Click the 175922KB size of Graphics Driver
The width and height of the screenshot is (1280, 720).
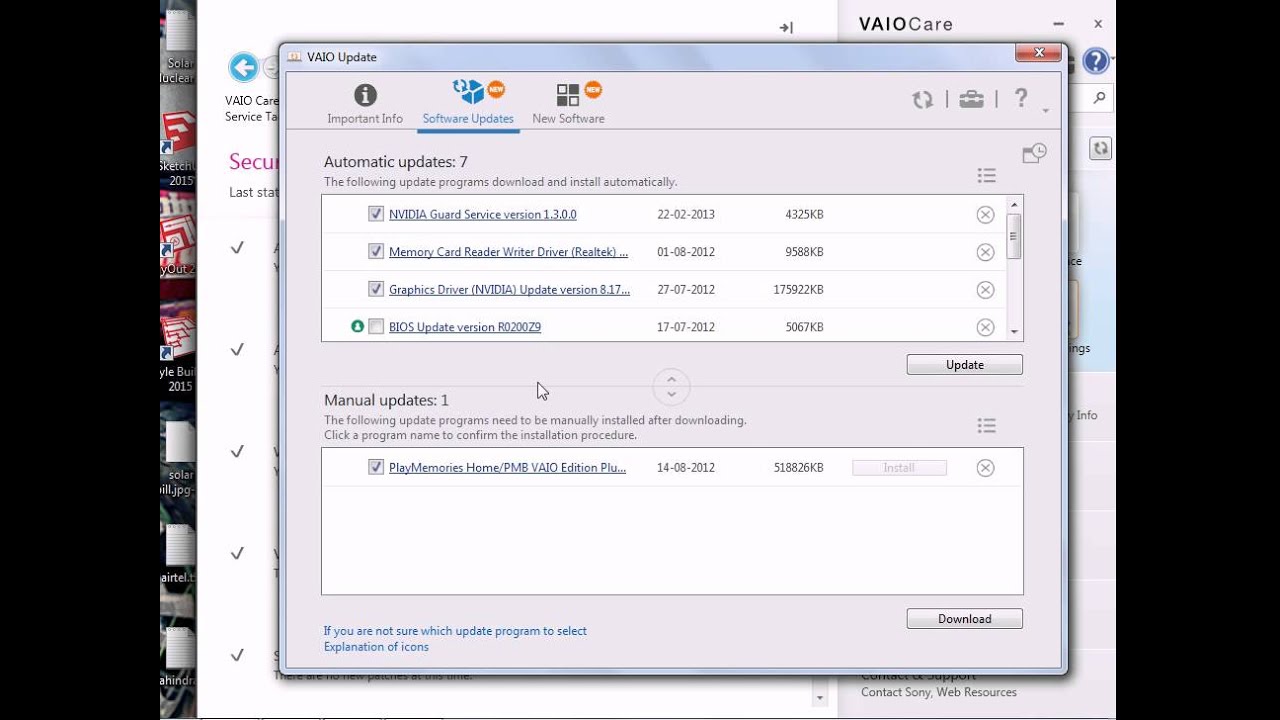click(x=798, y=290)
